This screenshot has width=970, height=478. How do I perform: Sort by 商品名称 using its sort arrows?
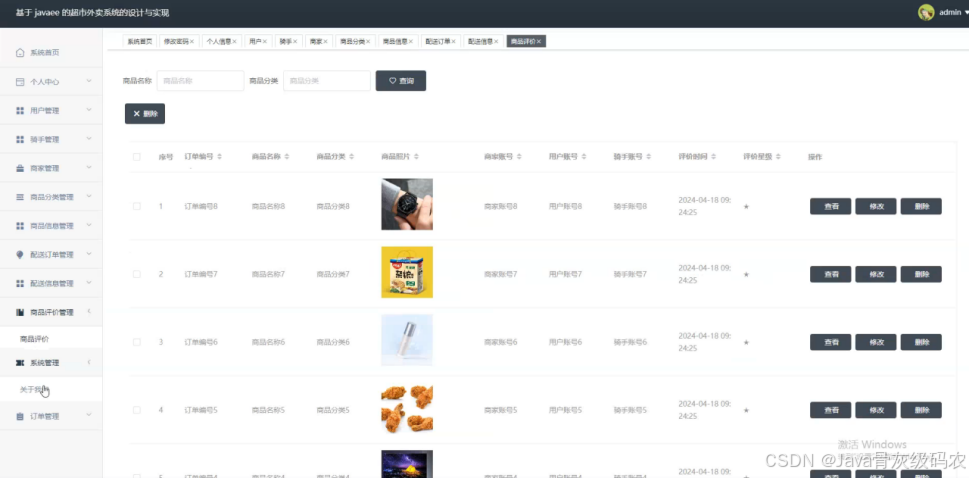tap(286, 157)
